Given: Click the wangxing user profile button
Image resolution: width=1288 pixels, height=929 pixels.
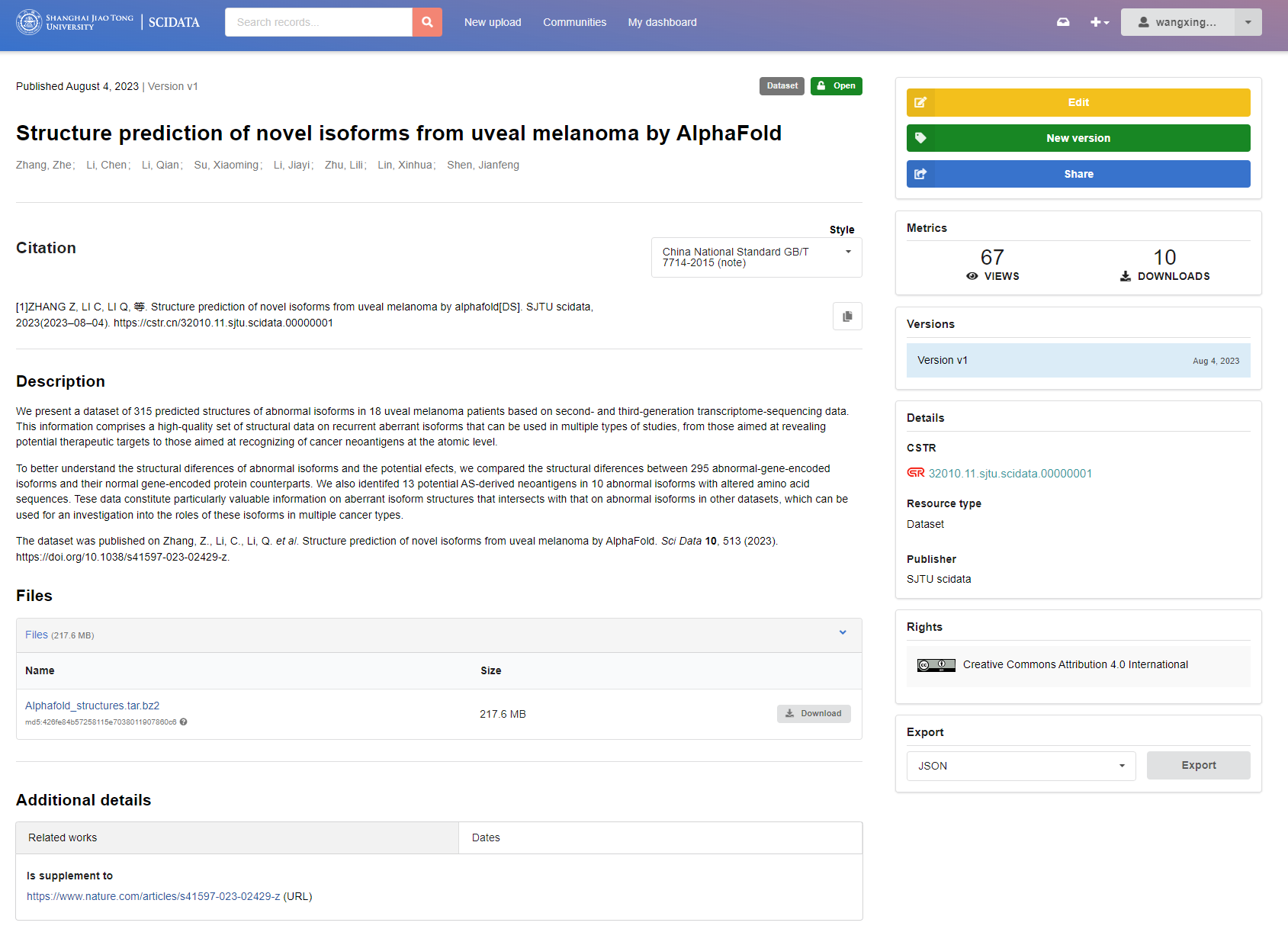Looking at the screenshot, I should point(1177,22).
